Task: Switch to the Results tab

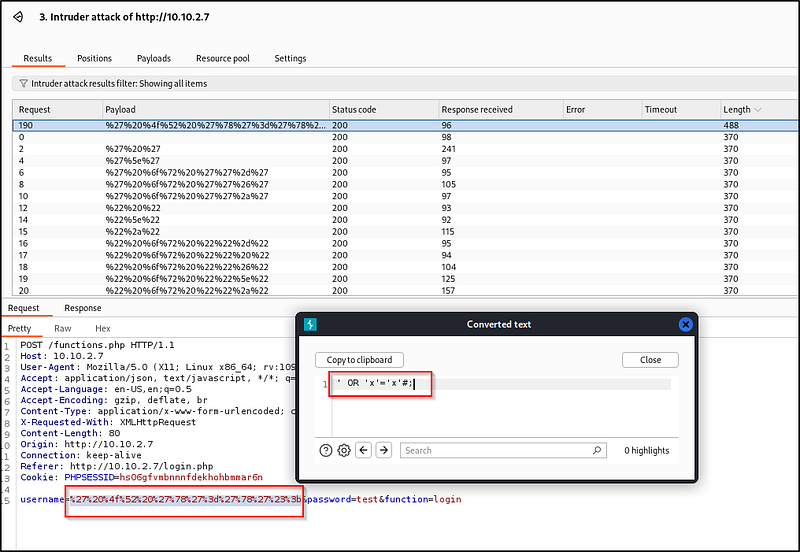Action: 38,58
